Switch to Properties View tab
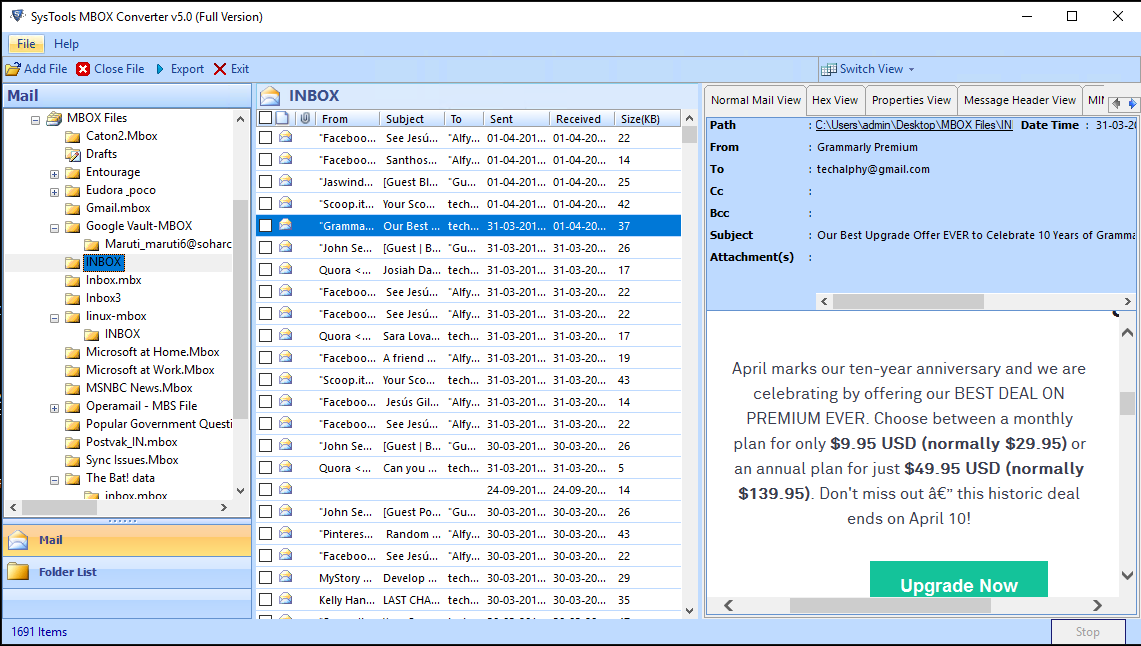Viewport: 1141px width, 646px height. tap(911, 100)
